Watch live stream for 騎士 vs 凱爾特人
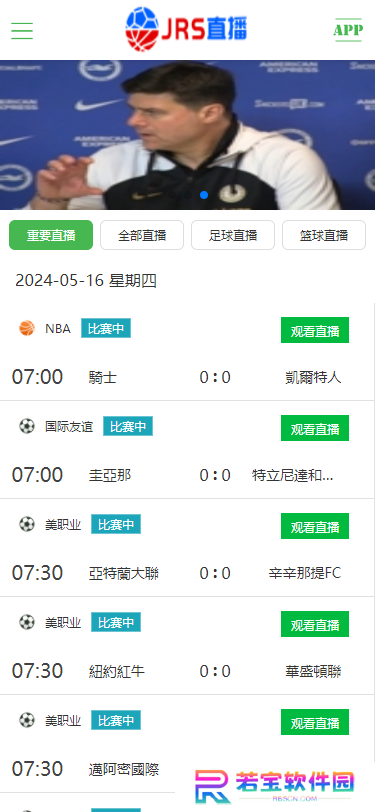The width and height of the screenshot is (375, 812). [x=315, y=330]
